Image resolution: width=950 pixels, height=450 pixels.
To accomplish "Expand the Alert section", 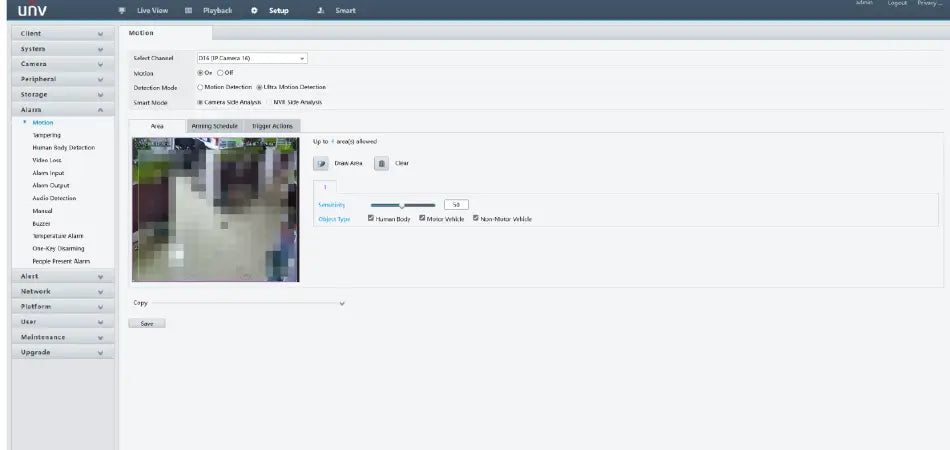I will point(62,276).
